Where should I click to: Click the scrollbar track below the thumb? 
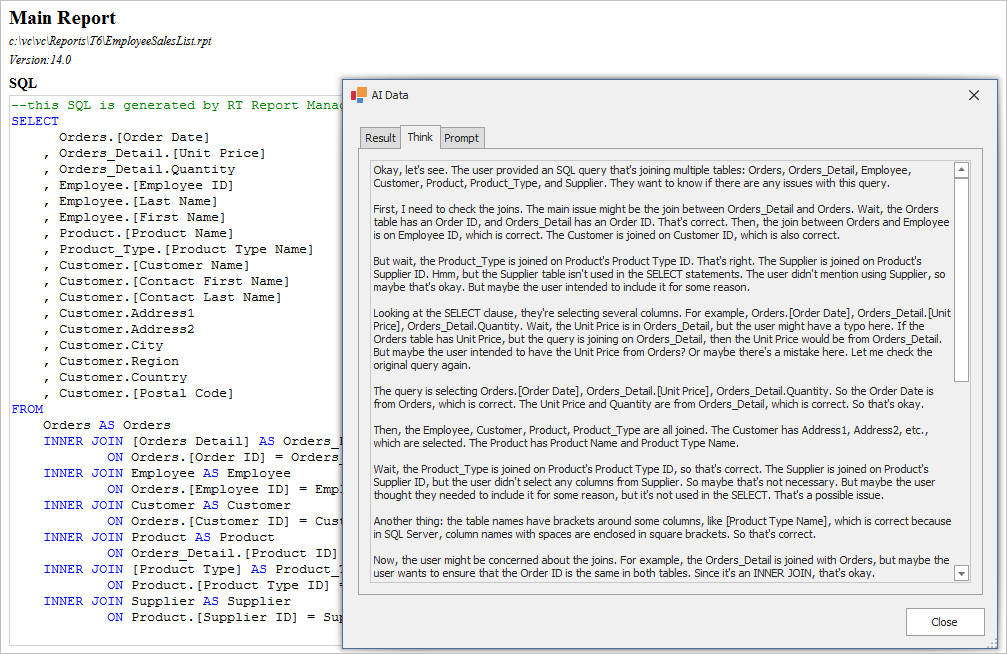point(961,470)
